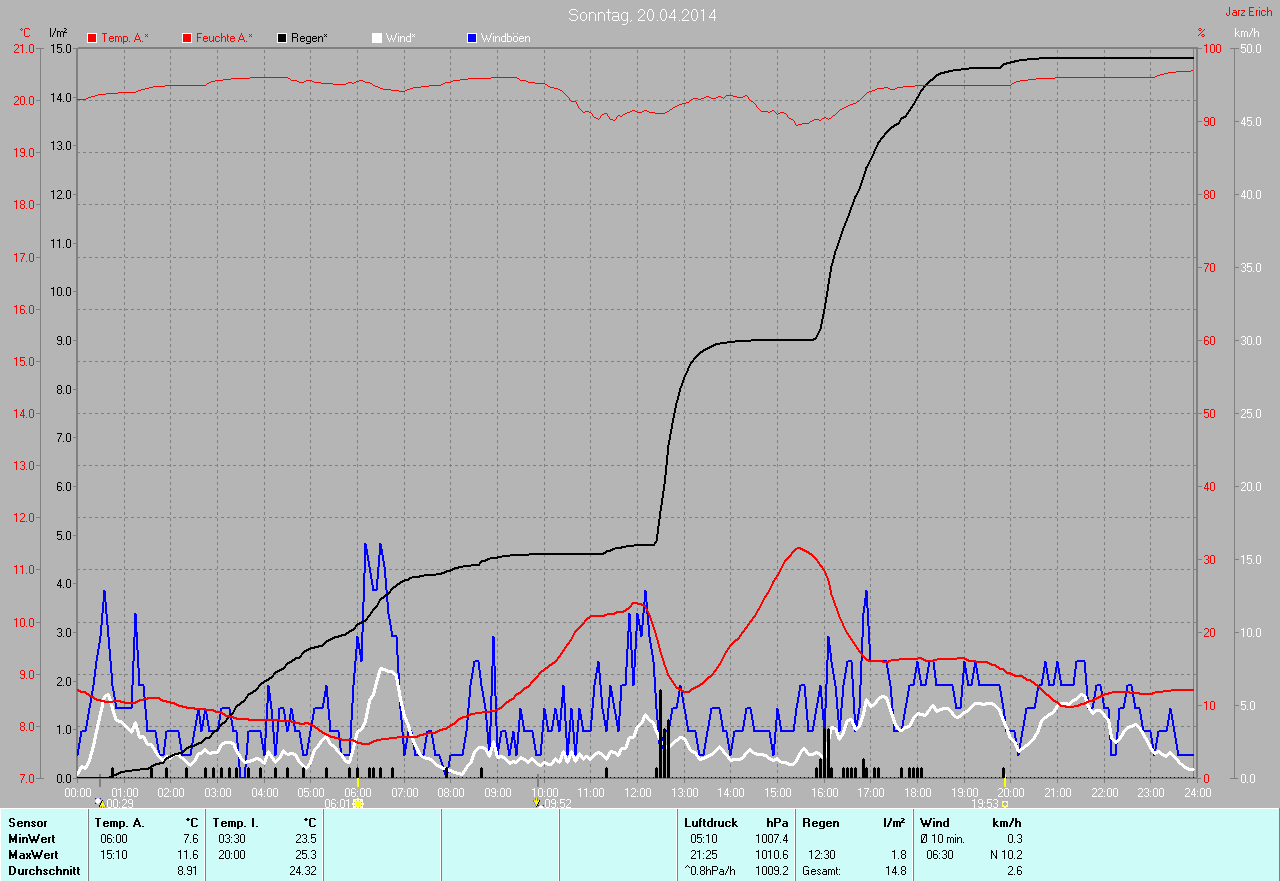This screenshot has width=1280, height=881.
Task: Click the 'km/h' unit above the right axis
Action: 1247,33
